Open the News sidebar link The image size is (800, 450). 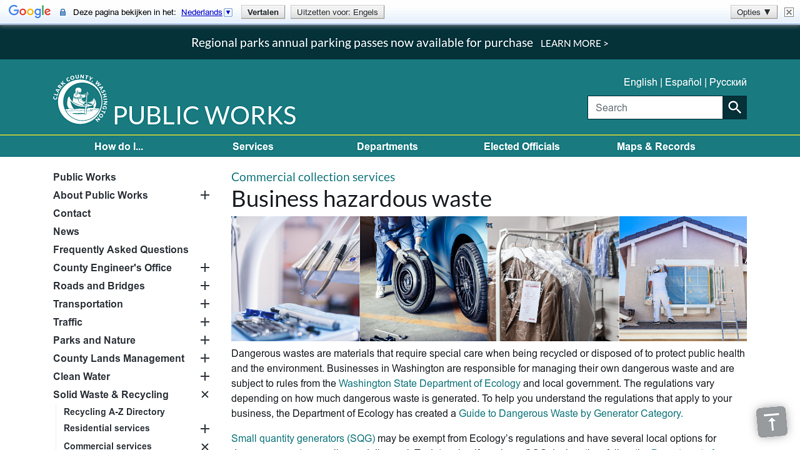pyautogui.click(x=66, y=231)
